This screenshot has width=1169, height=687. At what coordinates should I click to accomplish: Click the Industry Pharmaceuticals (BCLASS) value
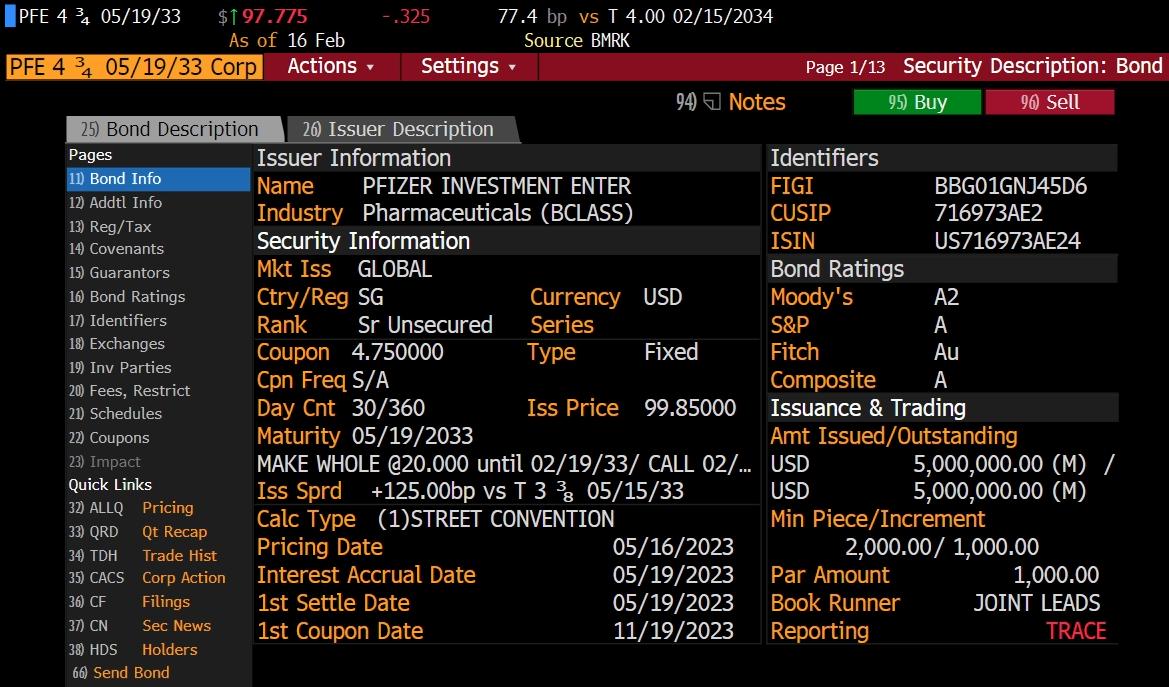pyautogui.click(x=497, y=213)
